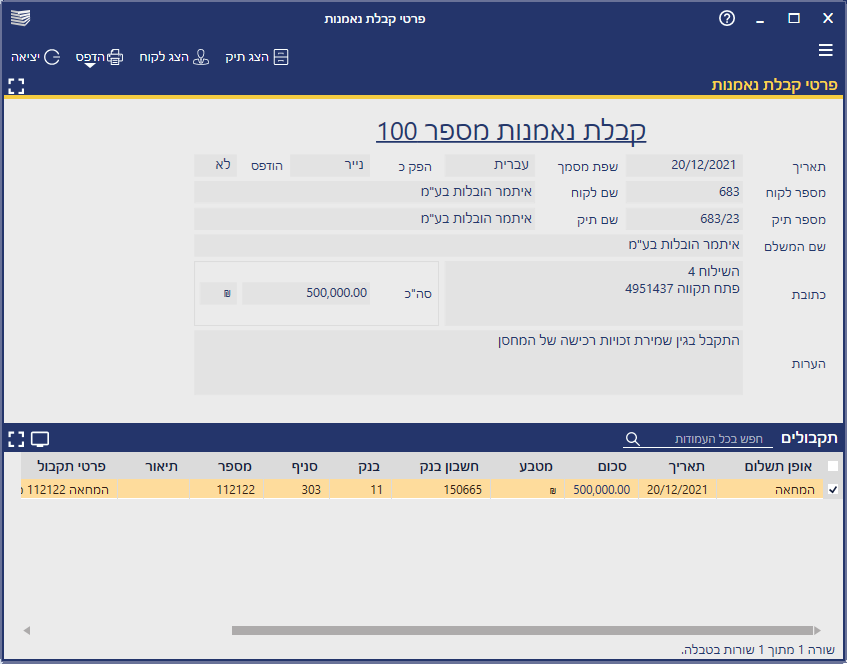Click the horizontal scrollbar thumb
The height and width of the screenshot is (664, 847).
pyautogui.click(x=522, y=631)
